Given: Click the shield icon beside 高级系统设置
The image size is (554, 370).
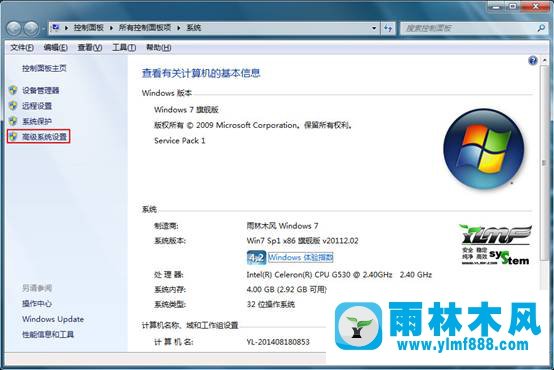Looking at the screenshot, I should point(13,137).
